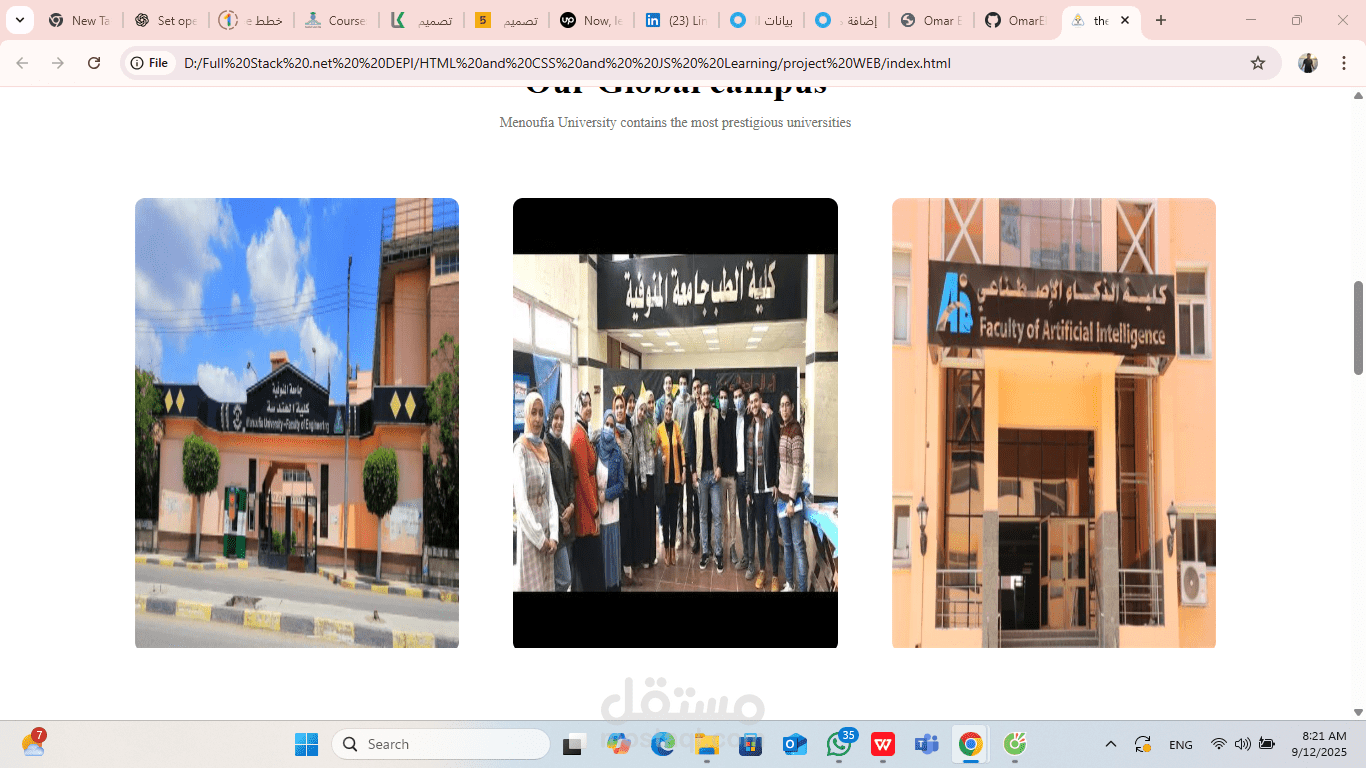Click the sync tray icon beside ENG
Viewport: 1366px width, 768px height.
1143,744
